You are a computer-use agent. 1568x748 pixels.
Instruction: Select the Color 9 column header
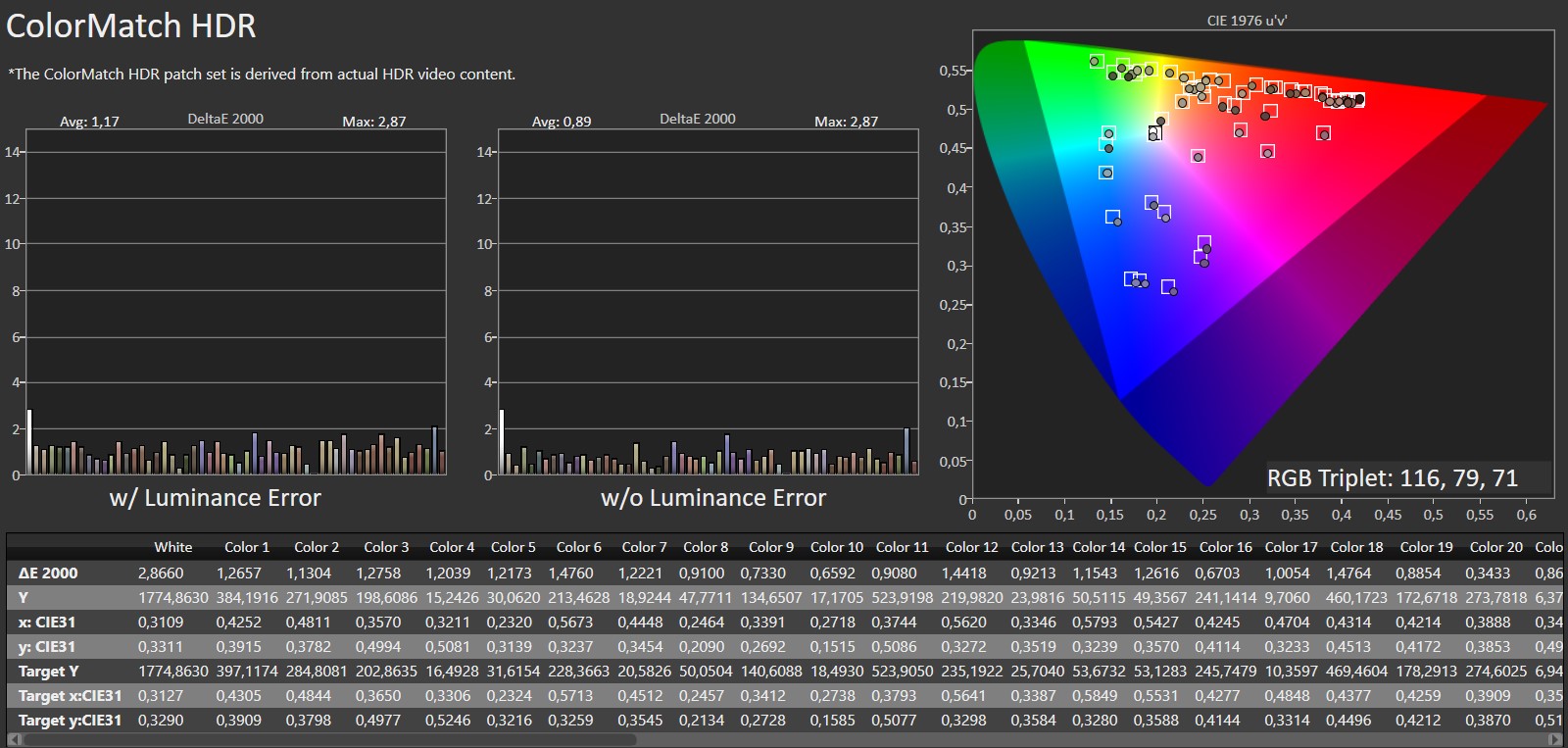tap(770, 547)
